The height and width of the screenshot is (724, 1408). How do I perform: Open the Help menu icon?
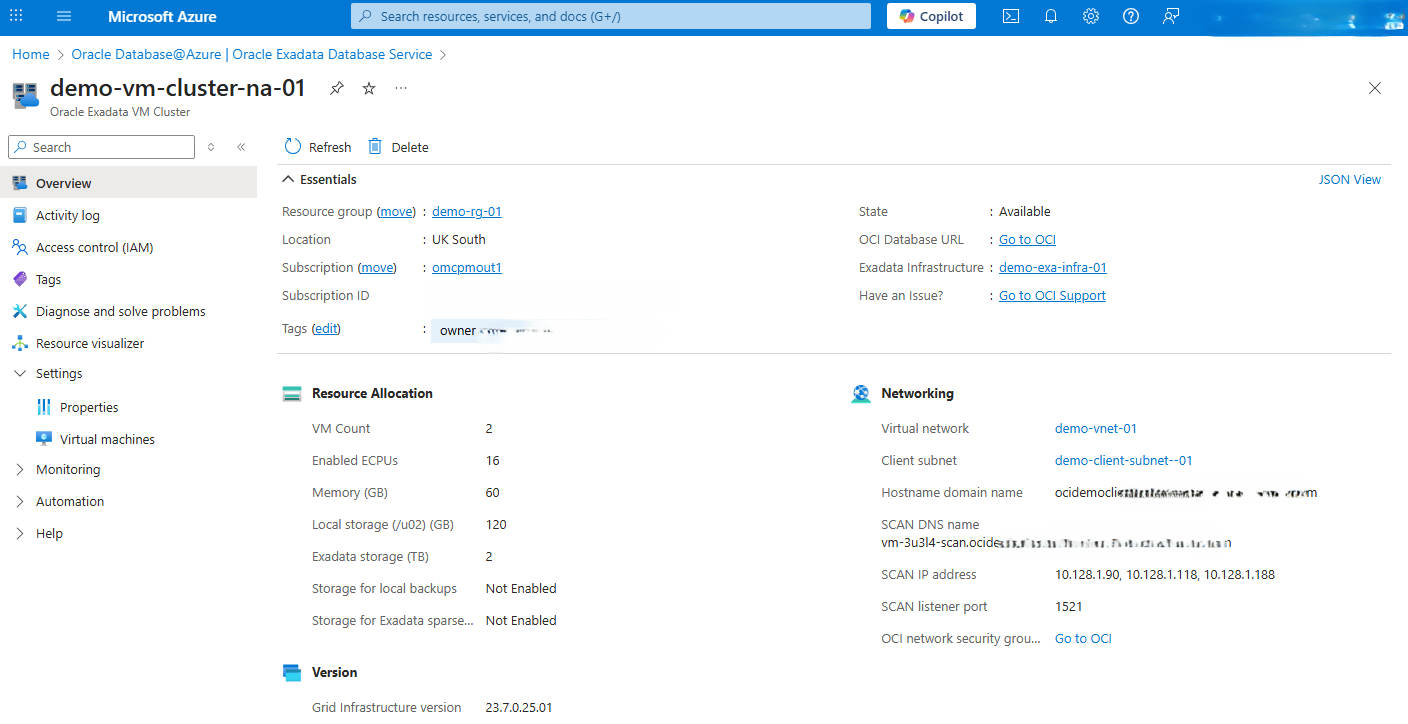pyautogui.click(x=1130, y=16)
